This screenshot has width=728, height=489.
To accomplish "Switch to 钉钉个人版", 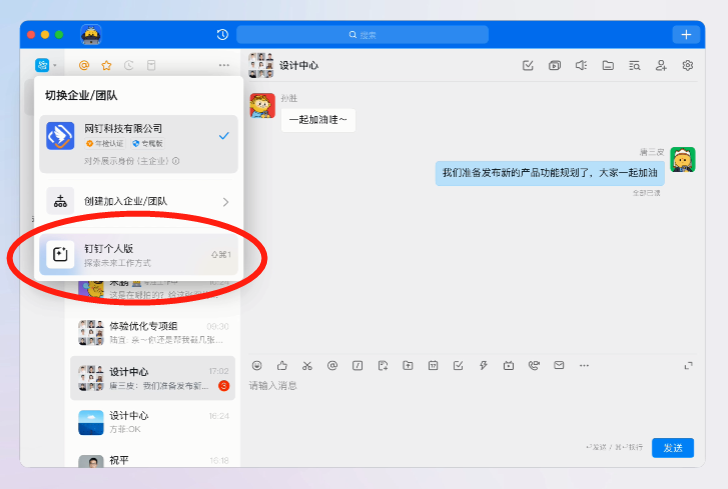I will pyautogui.click(x=138, y=254).
